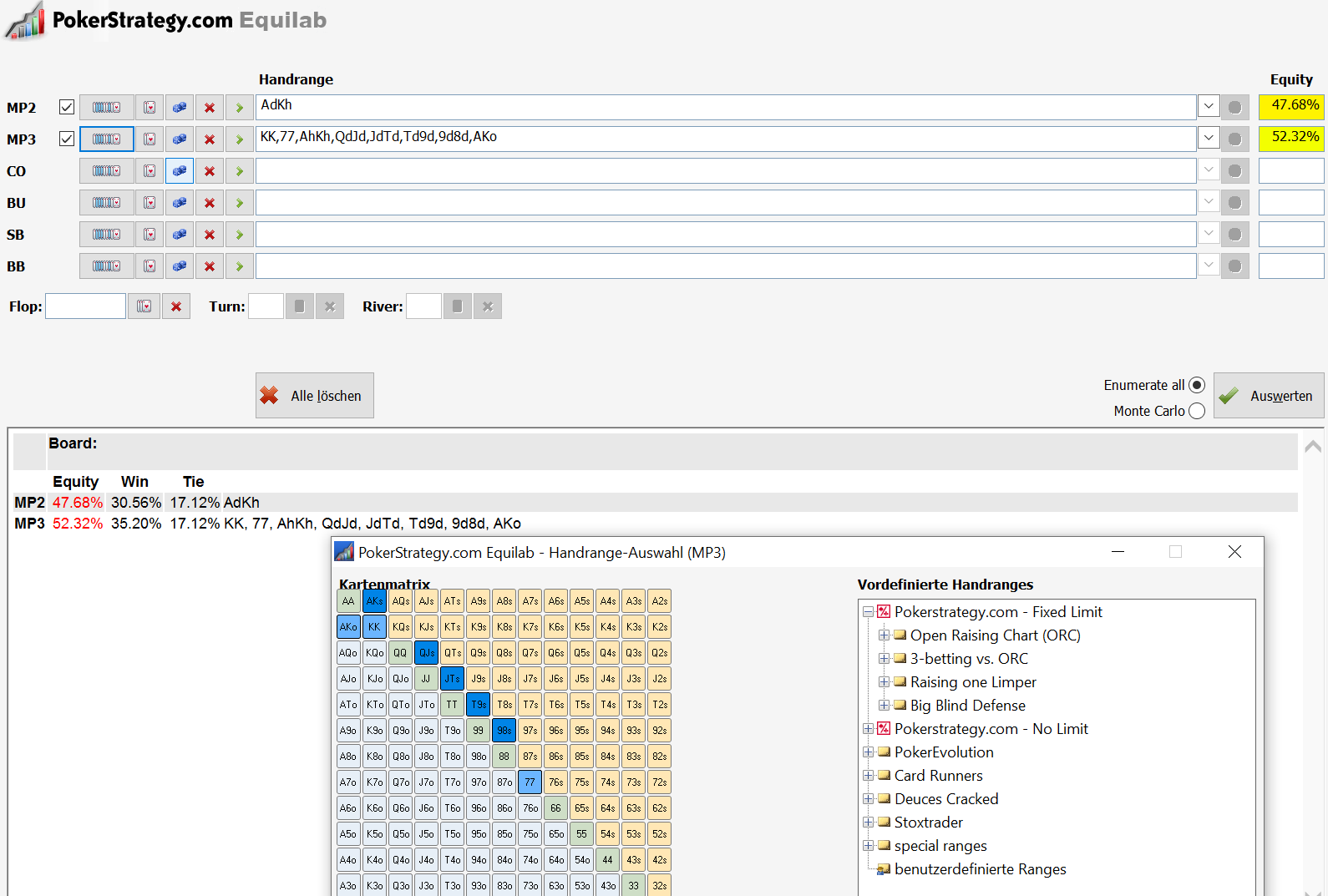Click the MP2 hand range input field
Image resolution: width=1328 pixels, height=896 pixels.
[x=726, y=107]
